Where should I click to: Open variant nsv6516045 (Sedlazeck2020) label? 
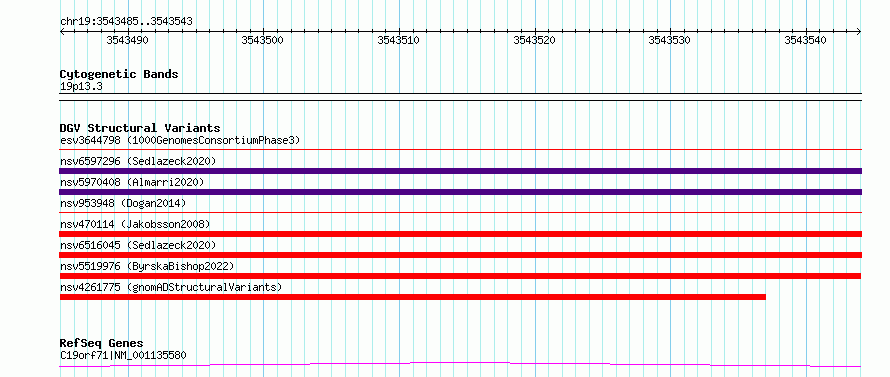tap(138, 245)
